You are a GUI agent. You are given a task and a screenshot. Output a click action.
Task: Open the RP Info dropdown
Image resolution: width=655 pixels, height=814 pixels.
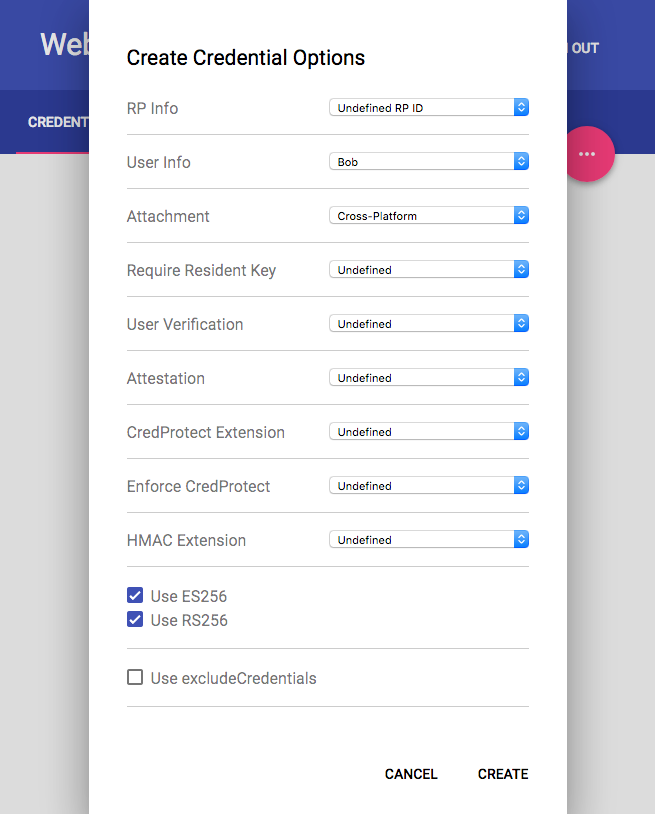point(428,108)
